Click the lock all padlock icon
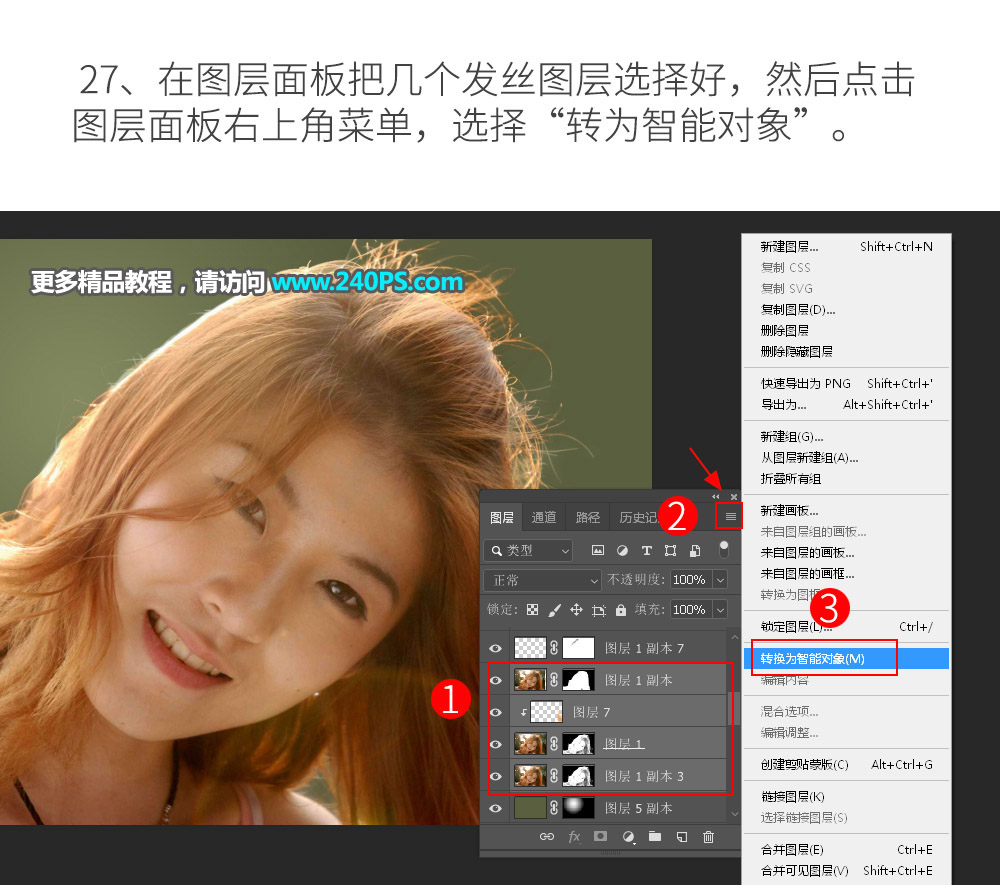 (621, 610)
